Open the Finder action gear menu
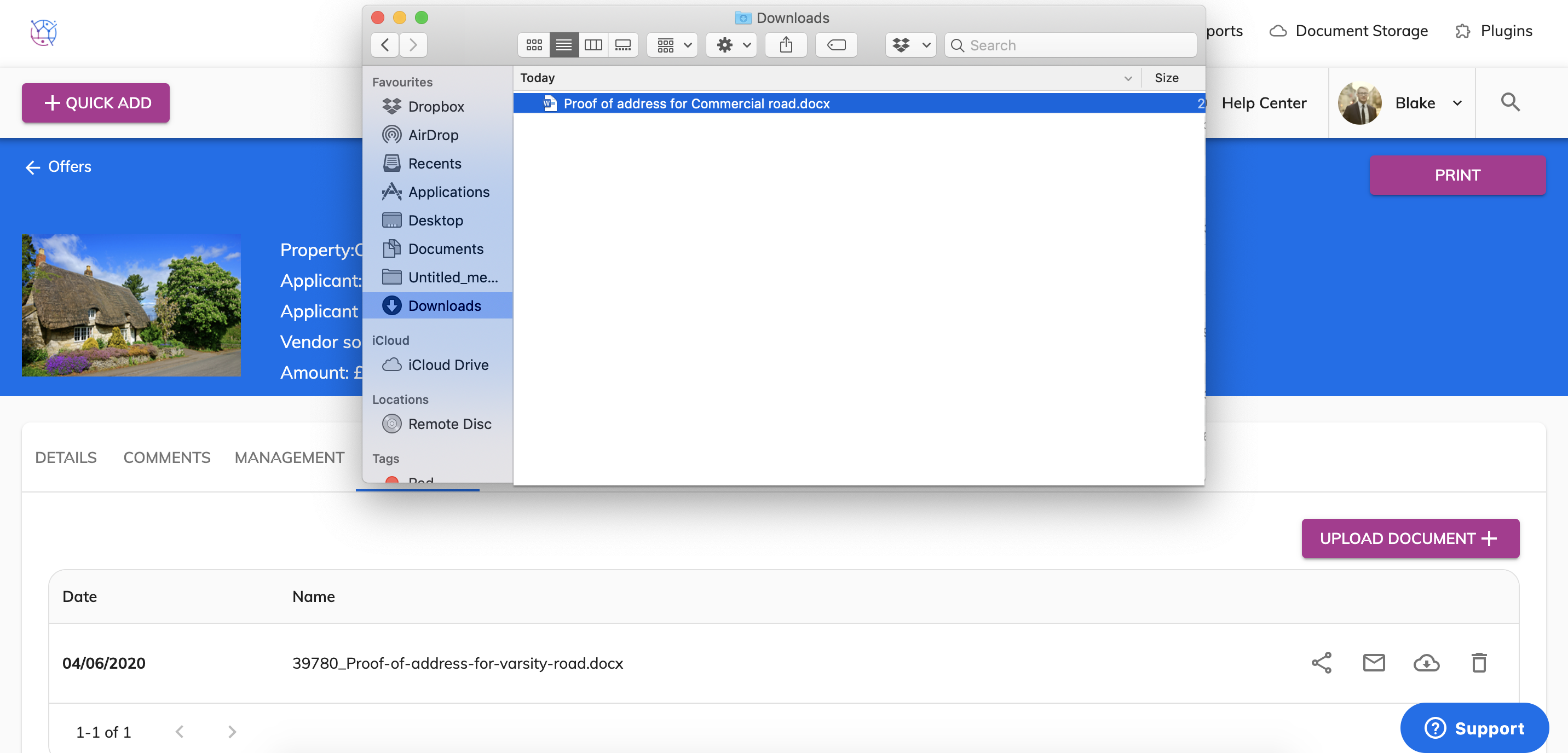The height and width of the screenshot is (753, 1568). coord(730,44)
